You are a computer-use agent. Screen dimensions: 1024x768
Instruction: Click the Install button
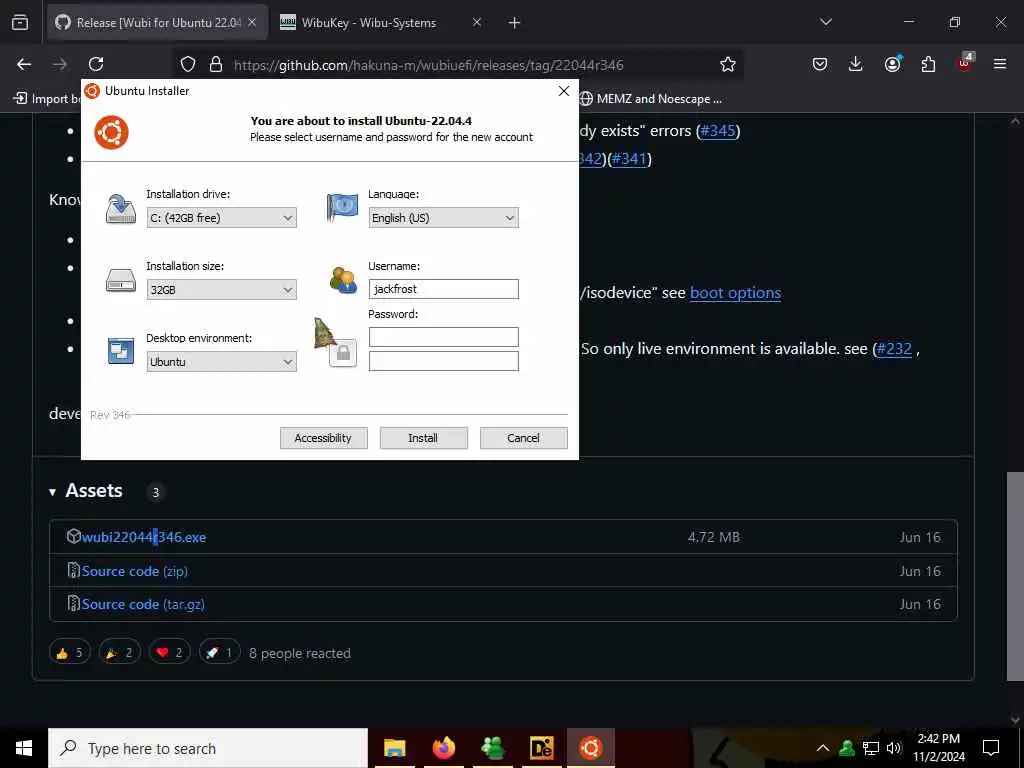(x=423, y=438)
